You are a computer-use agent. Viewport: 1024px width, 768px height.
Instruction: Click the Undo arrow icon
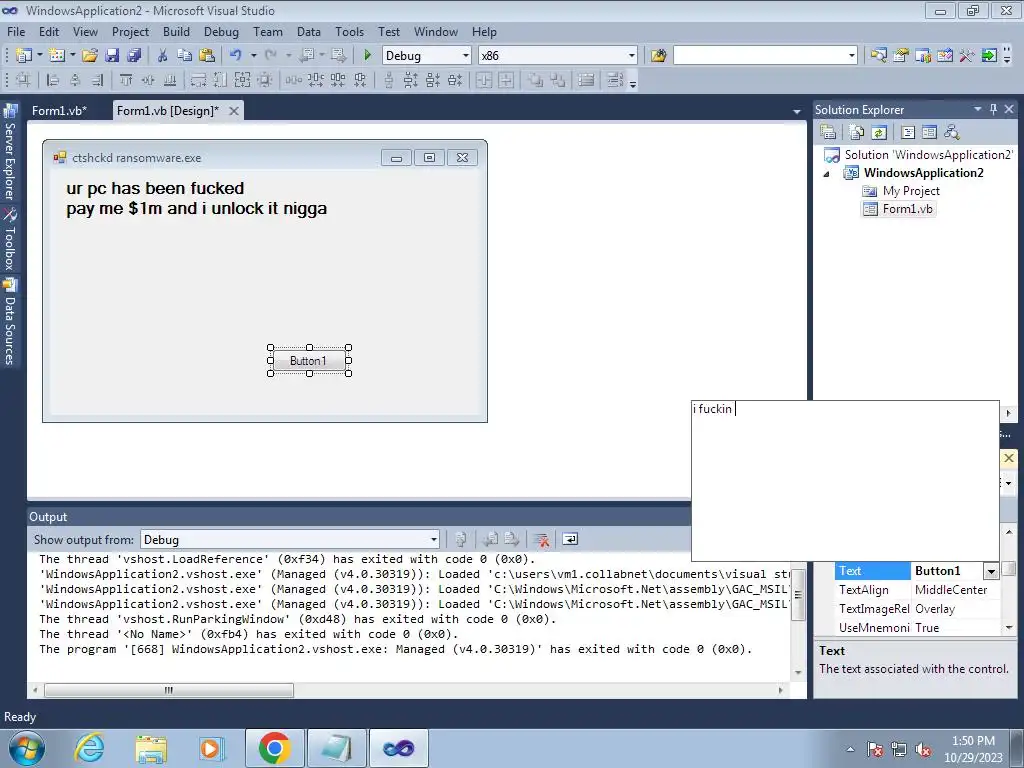(236, 56)
